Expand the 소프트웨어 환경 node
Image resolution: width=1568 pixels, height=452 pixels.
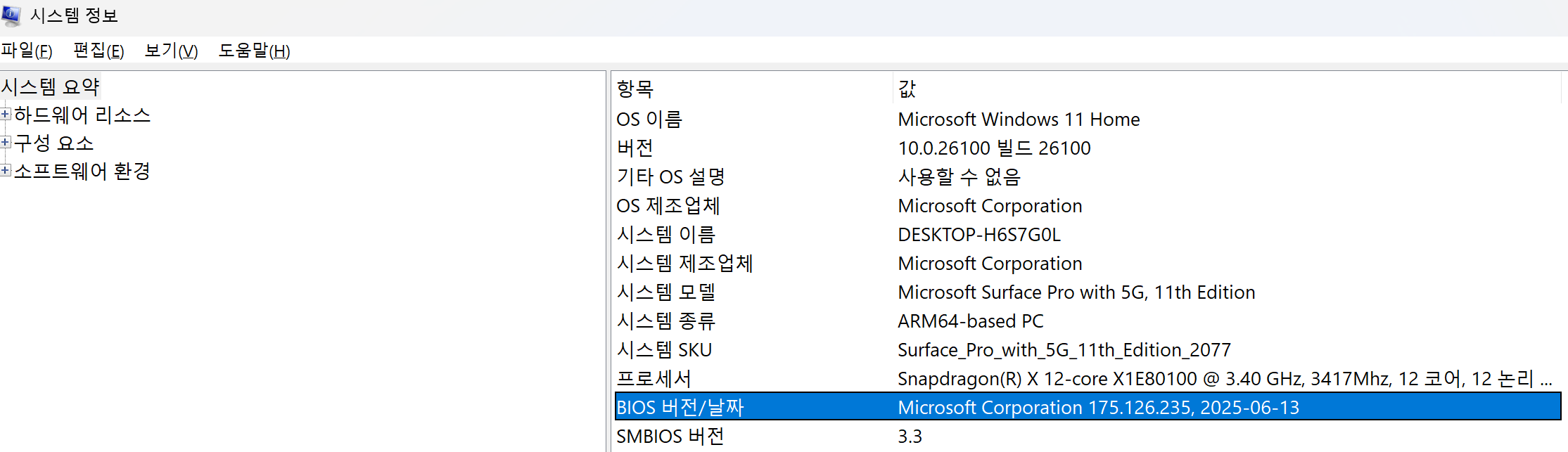tap(6, 170)
